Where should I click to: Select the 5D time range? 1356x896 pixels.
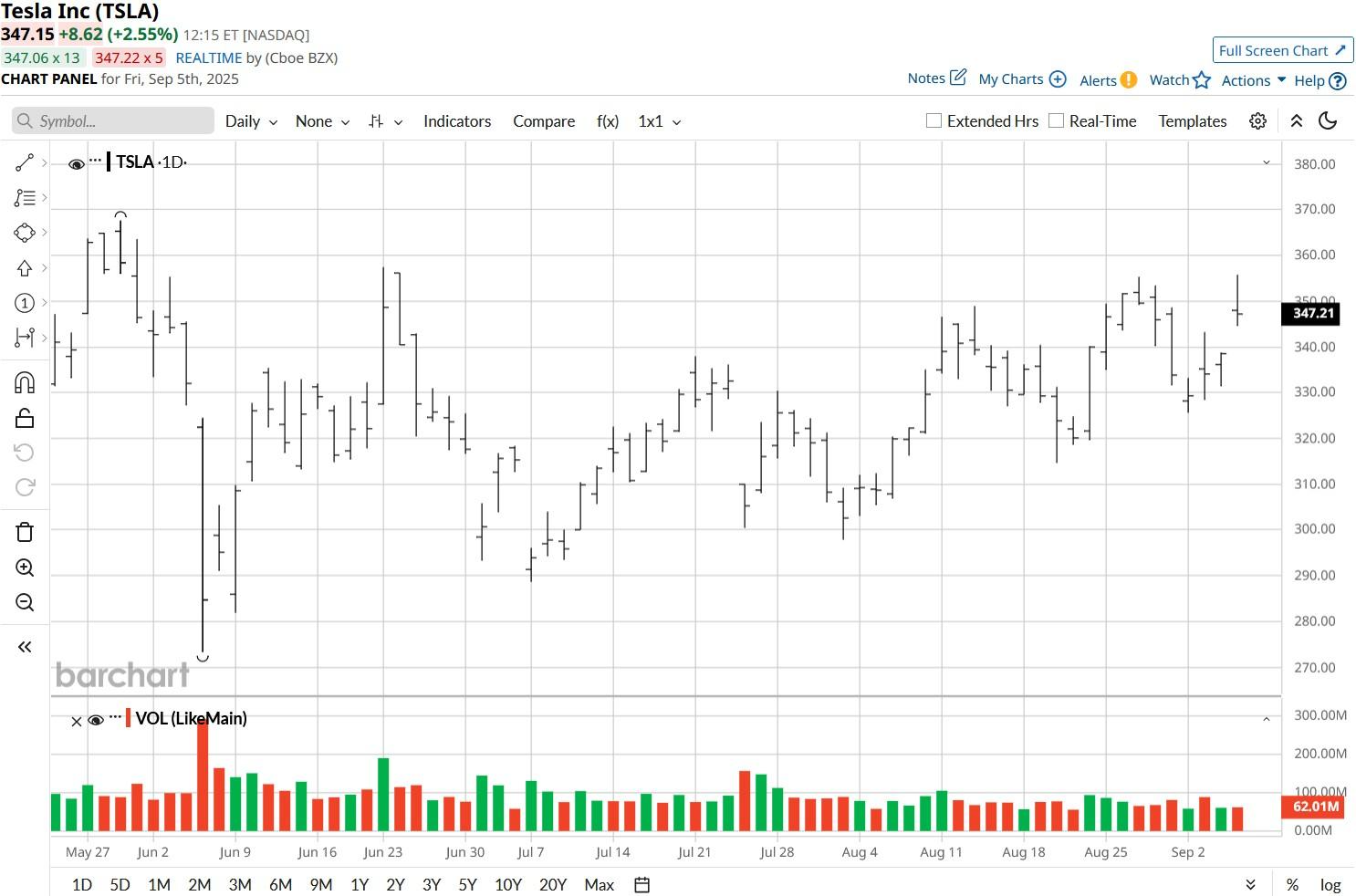120,885
